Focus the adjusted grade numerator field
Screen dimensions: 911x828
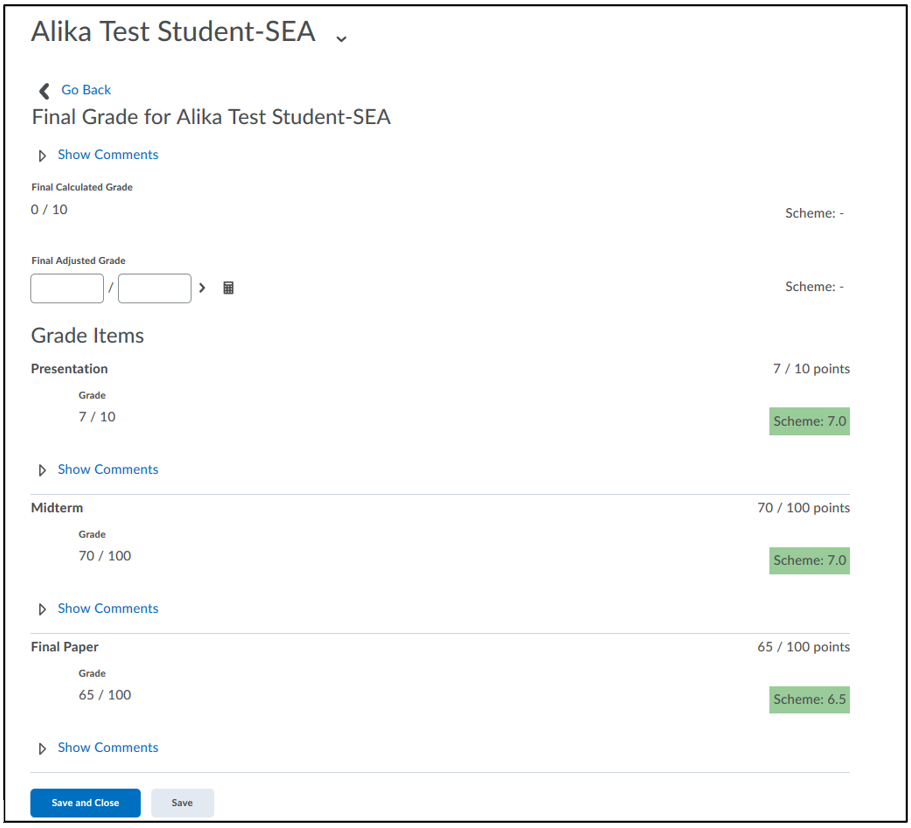67,288
